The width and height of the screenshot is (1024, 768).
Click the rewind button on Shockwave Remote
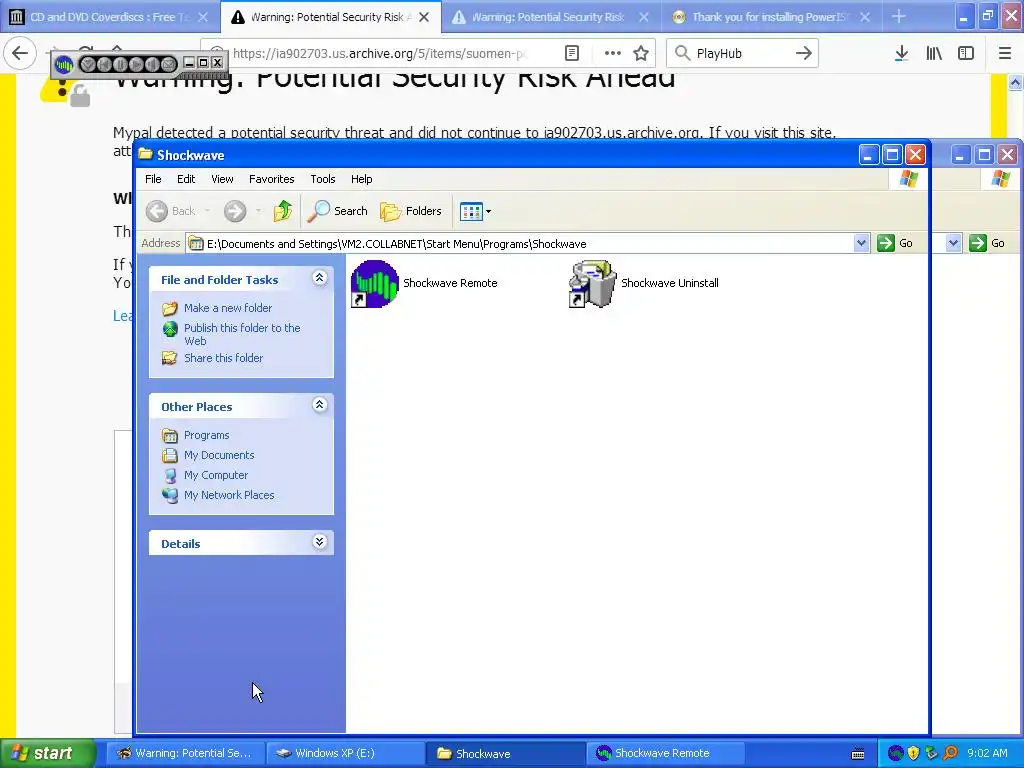point(104,64)
